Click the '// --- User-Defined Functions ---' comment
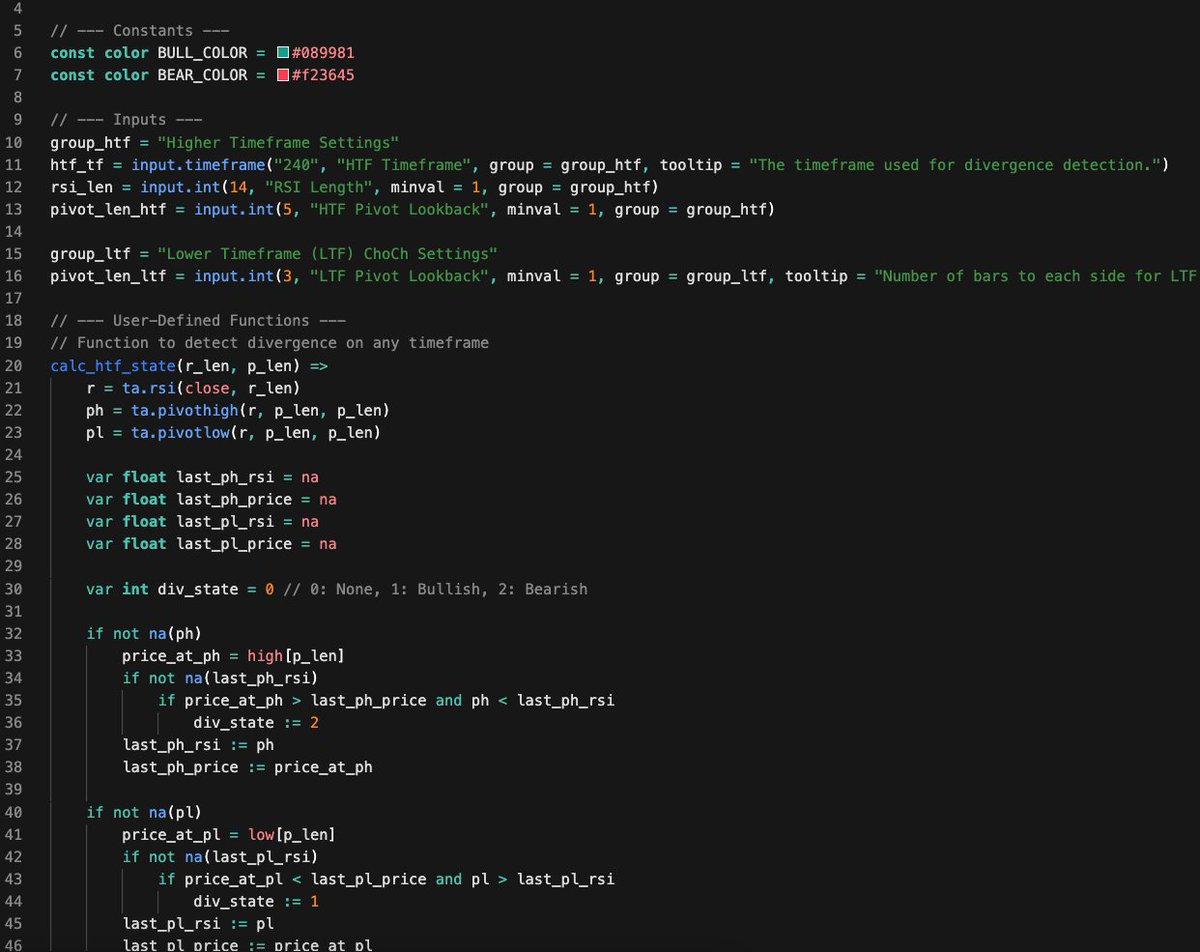 (199, 320)
